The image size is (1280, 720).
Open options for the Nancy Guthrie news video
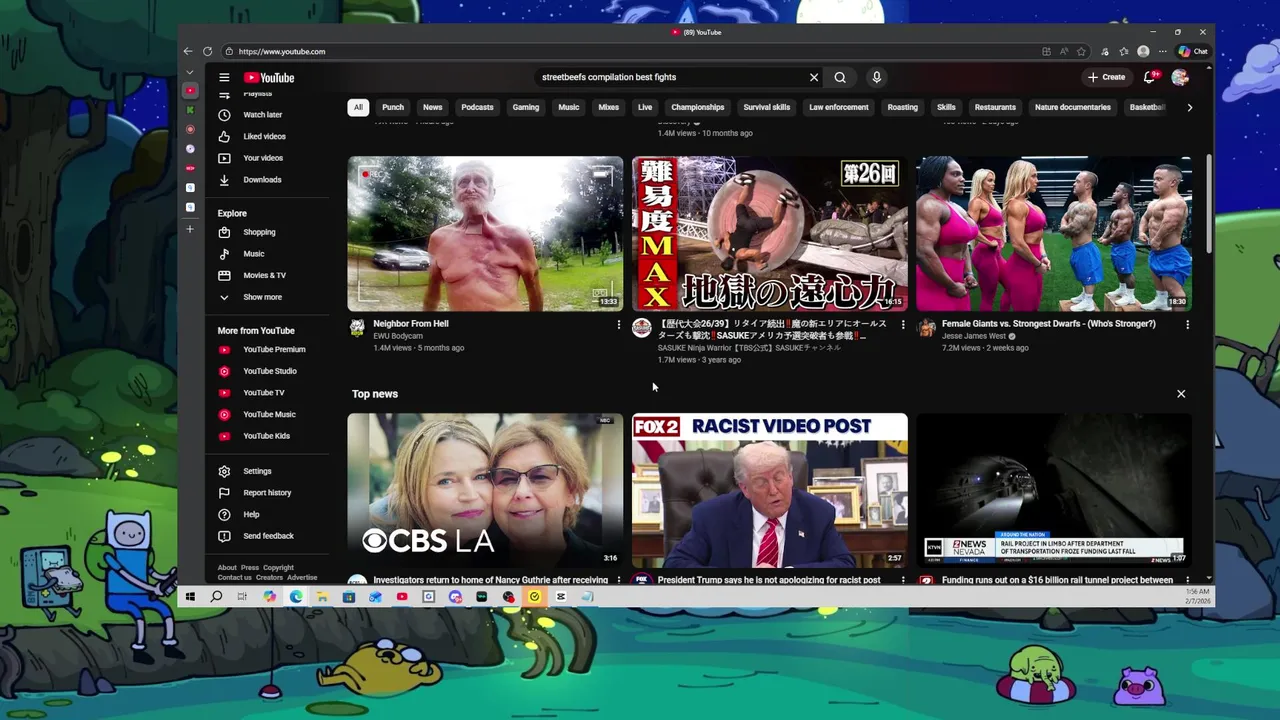[618, 580]
